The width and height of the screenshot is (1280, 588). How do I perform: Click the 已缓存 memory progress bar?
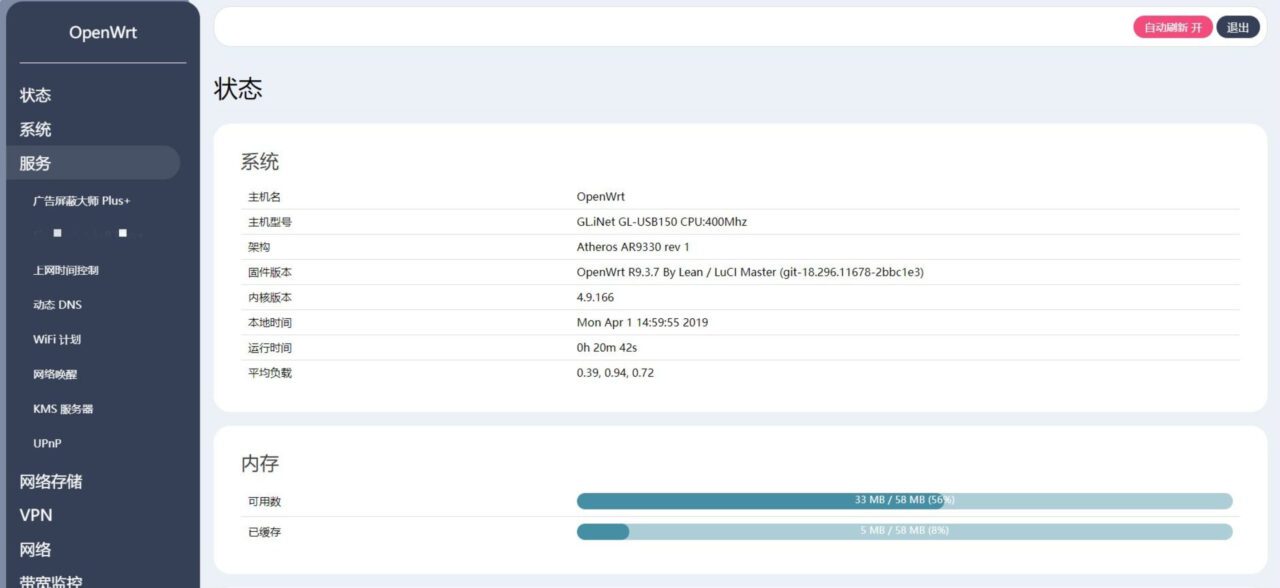(x=904, y=532)
